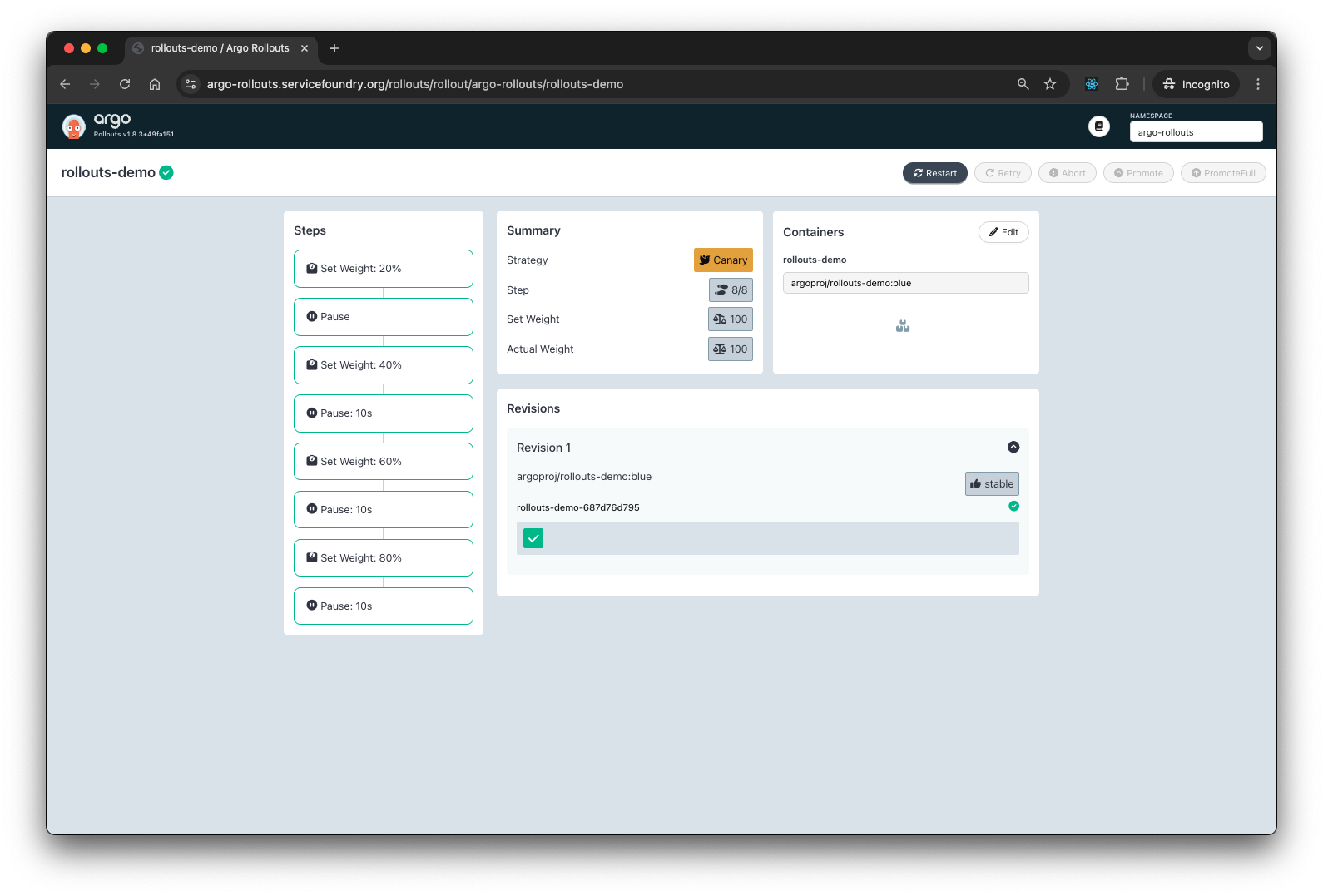
Task: Click the zoom magnifier icon in address bar
Action: [x=1023, y=84]
